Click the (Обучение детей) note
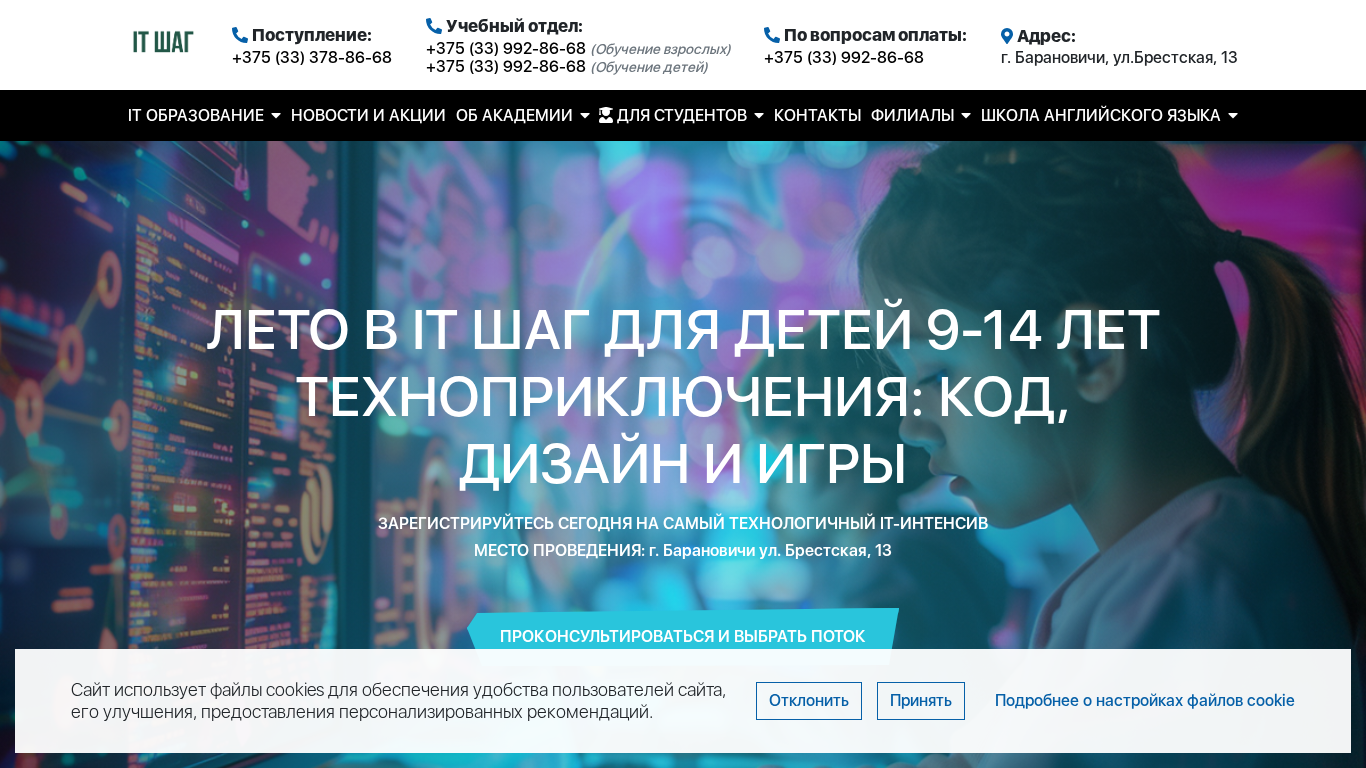The image size is (1366, 768). 649,67
